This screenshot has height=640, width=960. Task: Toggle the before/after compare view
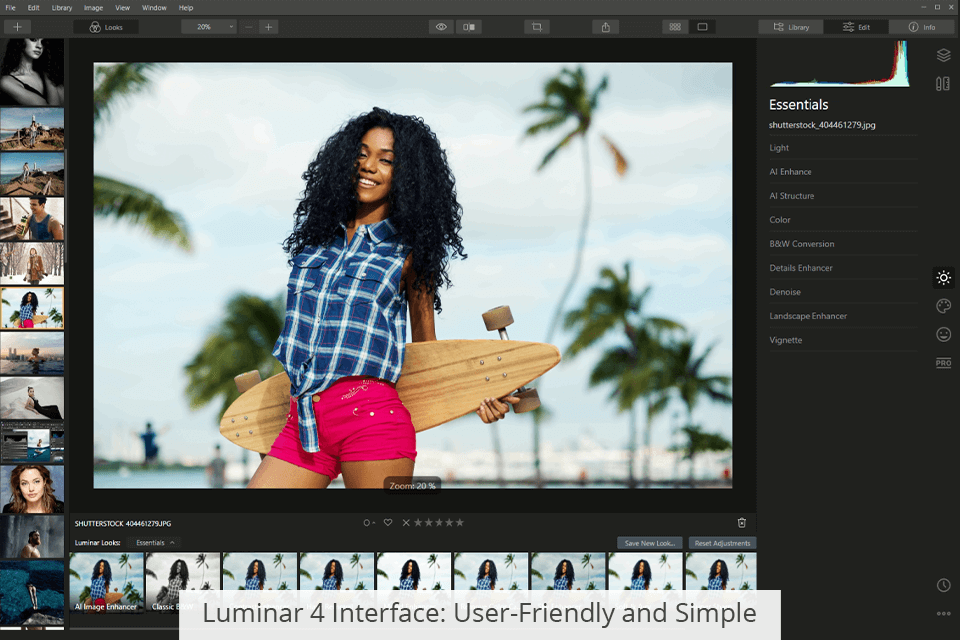coord(469,27)
